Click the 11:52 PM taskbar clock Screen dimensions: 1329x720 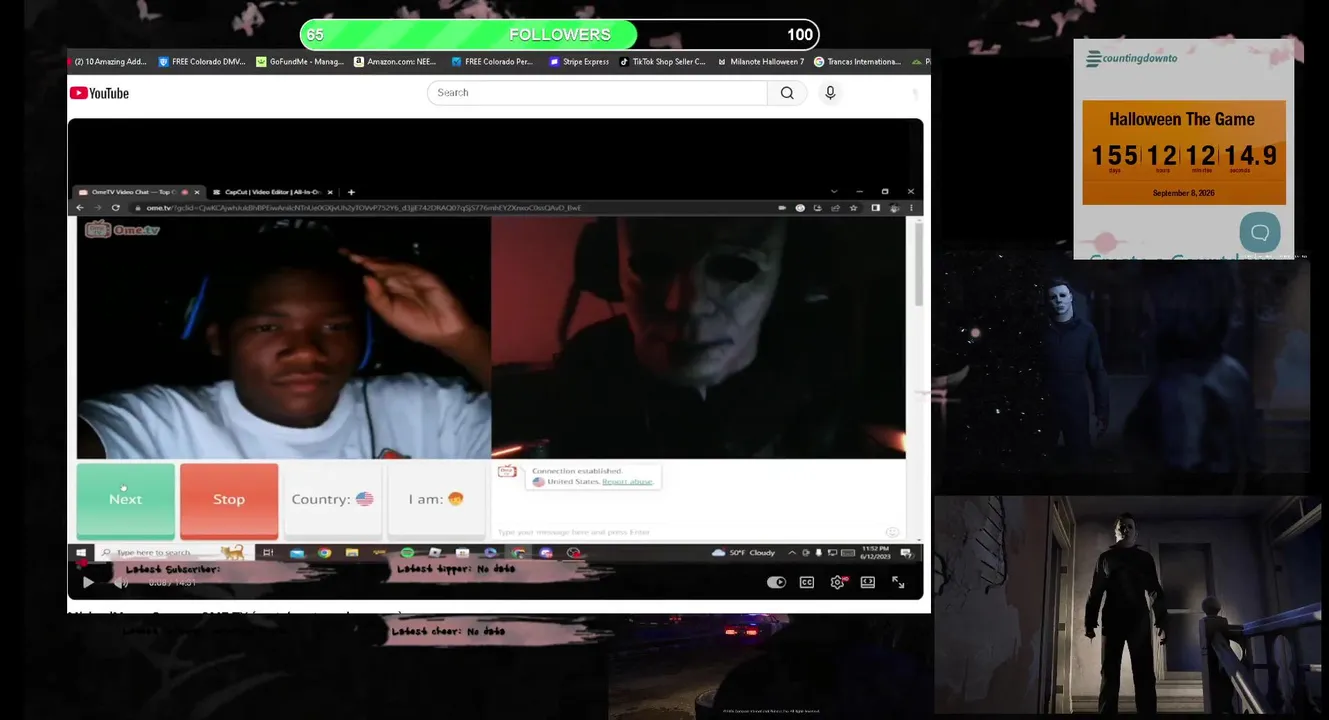pos(876,552)
